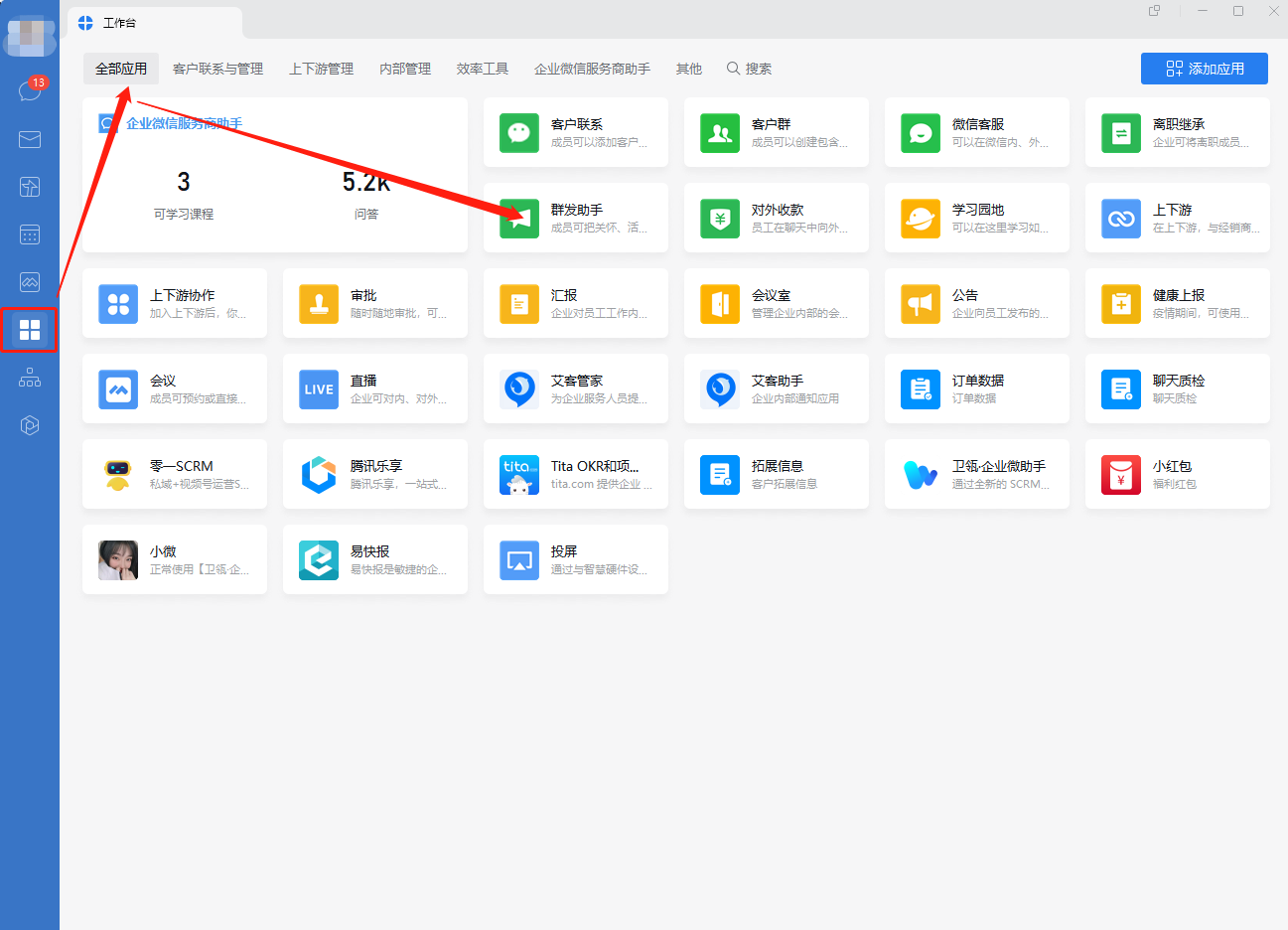Click the 搜索 search field
Screen dimensions: 1288x930
coord(750,69)
